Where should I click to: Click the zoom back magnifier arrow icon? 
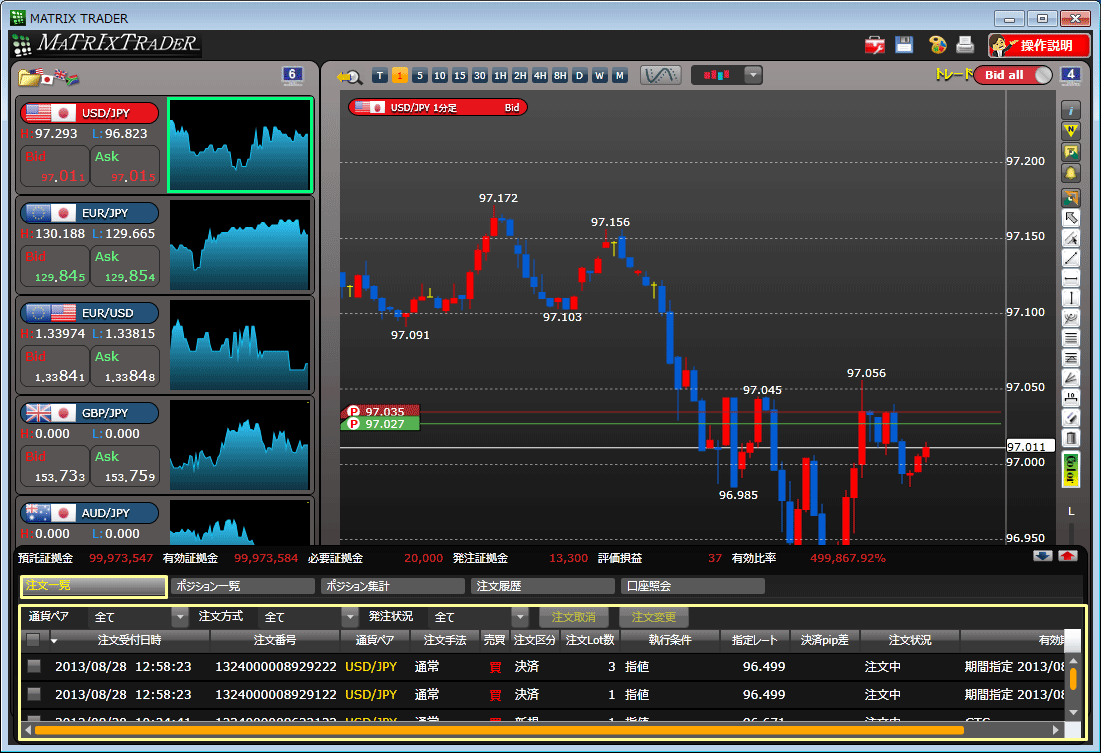pos(349,77)
